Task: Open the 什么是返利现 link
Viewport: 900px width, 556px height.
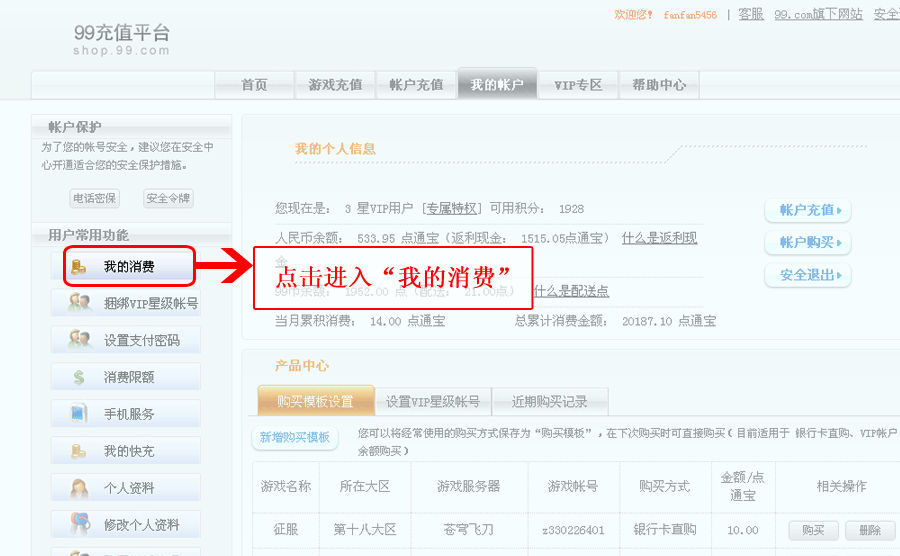Action: (x=660, y=238)
